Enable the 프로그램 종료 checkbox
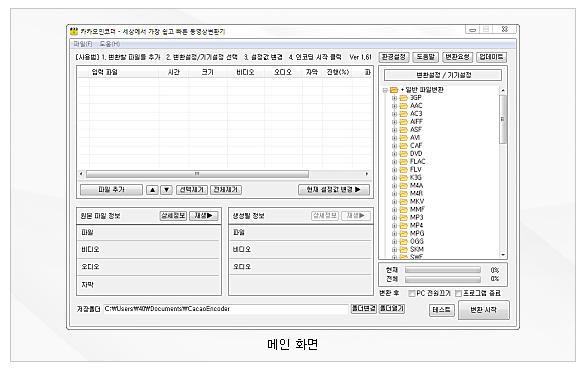Image resolution: width=583 pixels, height=369 pixels. [x=458, y=293]
